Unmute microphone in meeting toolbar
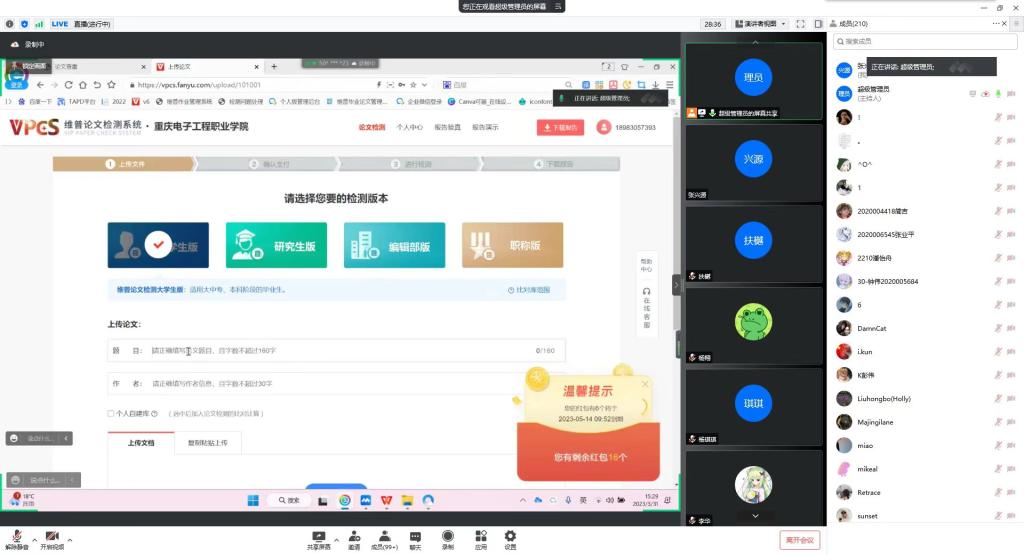The width and height of the screenshot is (1024, 554). click(x=17, y=537)
